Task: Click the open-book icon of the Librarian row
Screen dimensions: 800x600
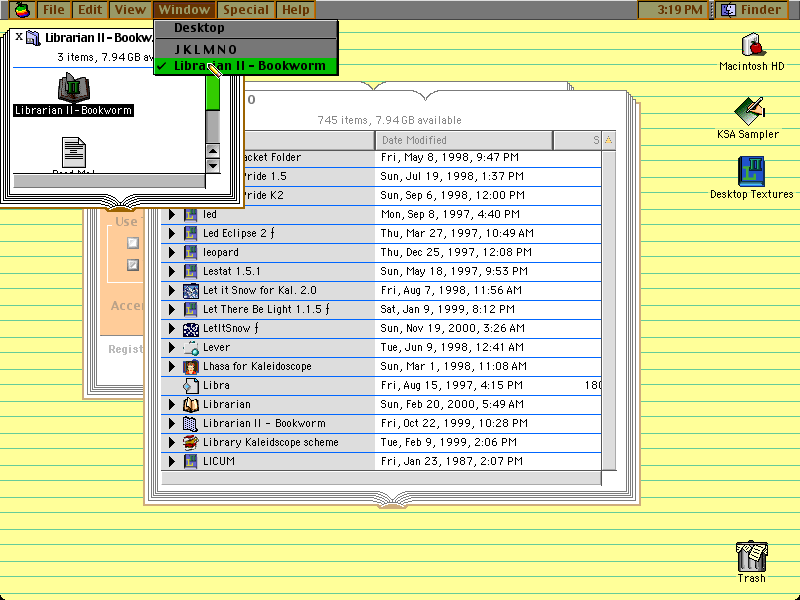Action: 190,405
